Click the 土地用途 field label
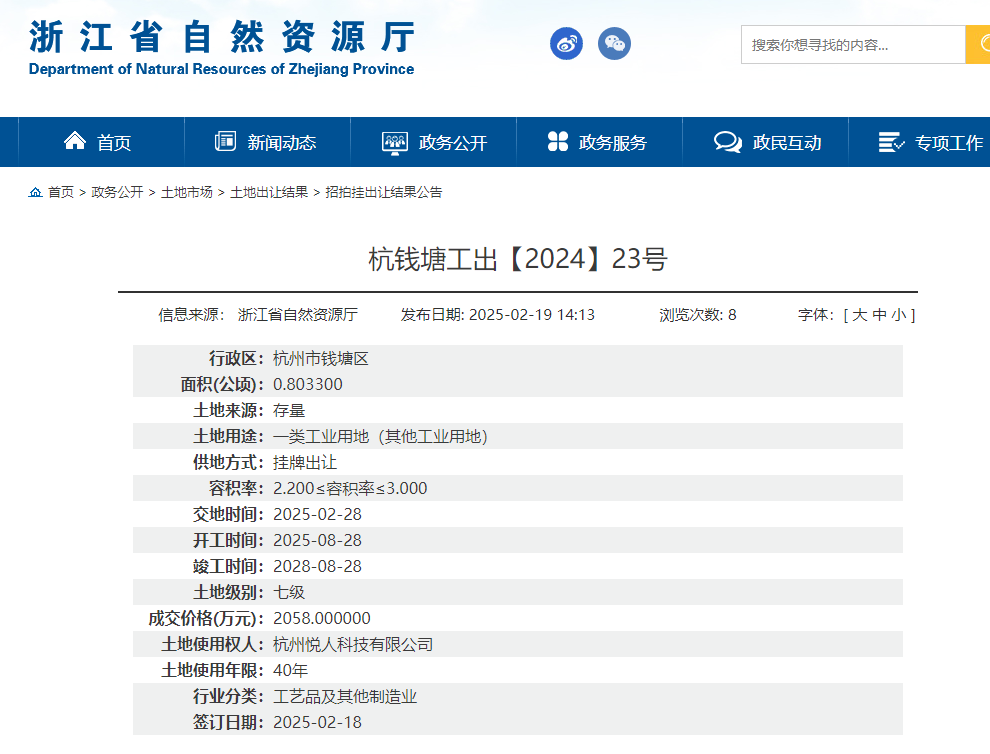The height and width of the screenshot is (754, 990). 228,436
